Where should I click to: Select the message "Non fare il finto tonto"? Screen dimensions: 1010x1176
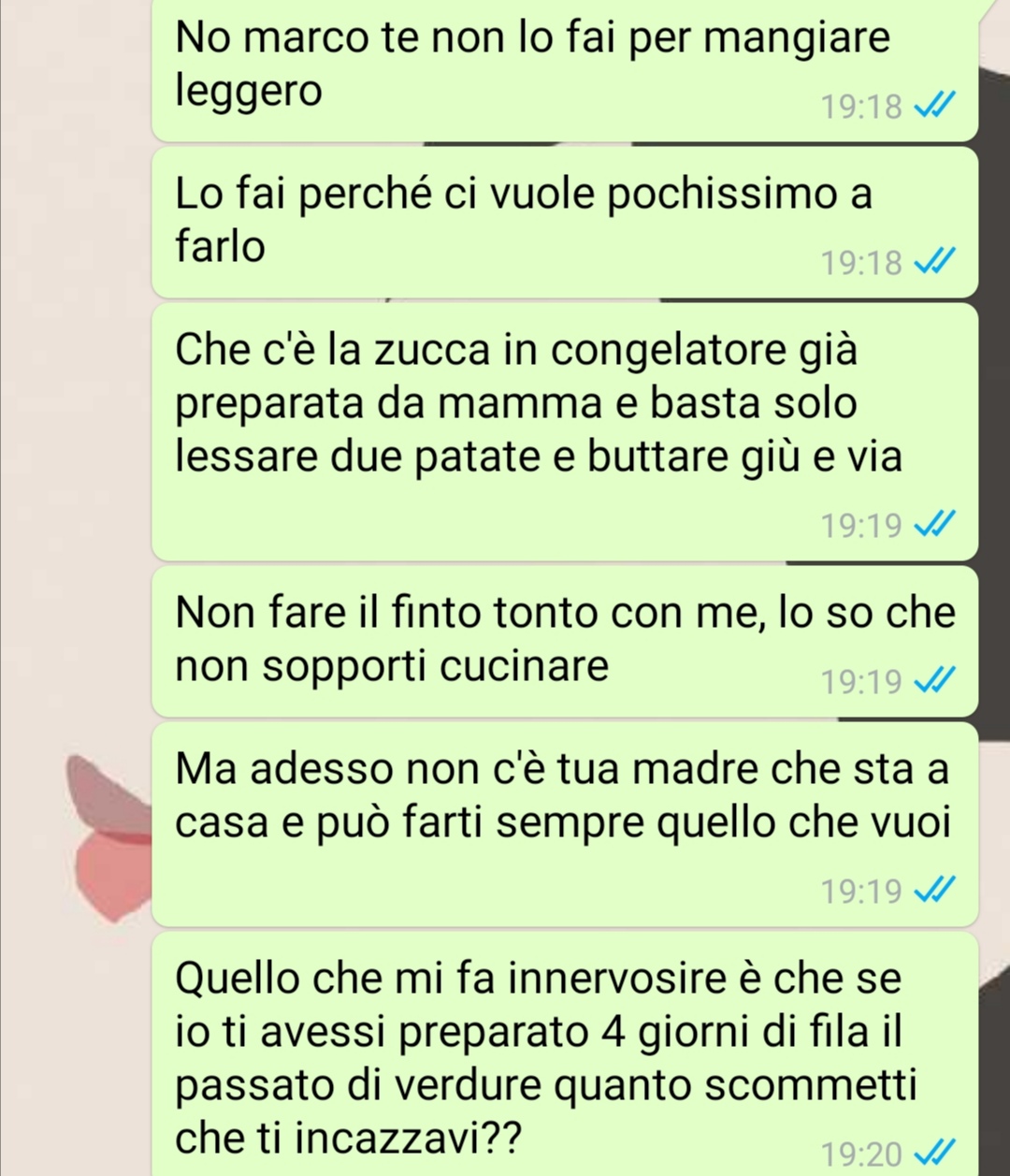point(565,641)
